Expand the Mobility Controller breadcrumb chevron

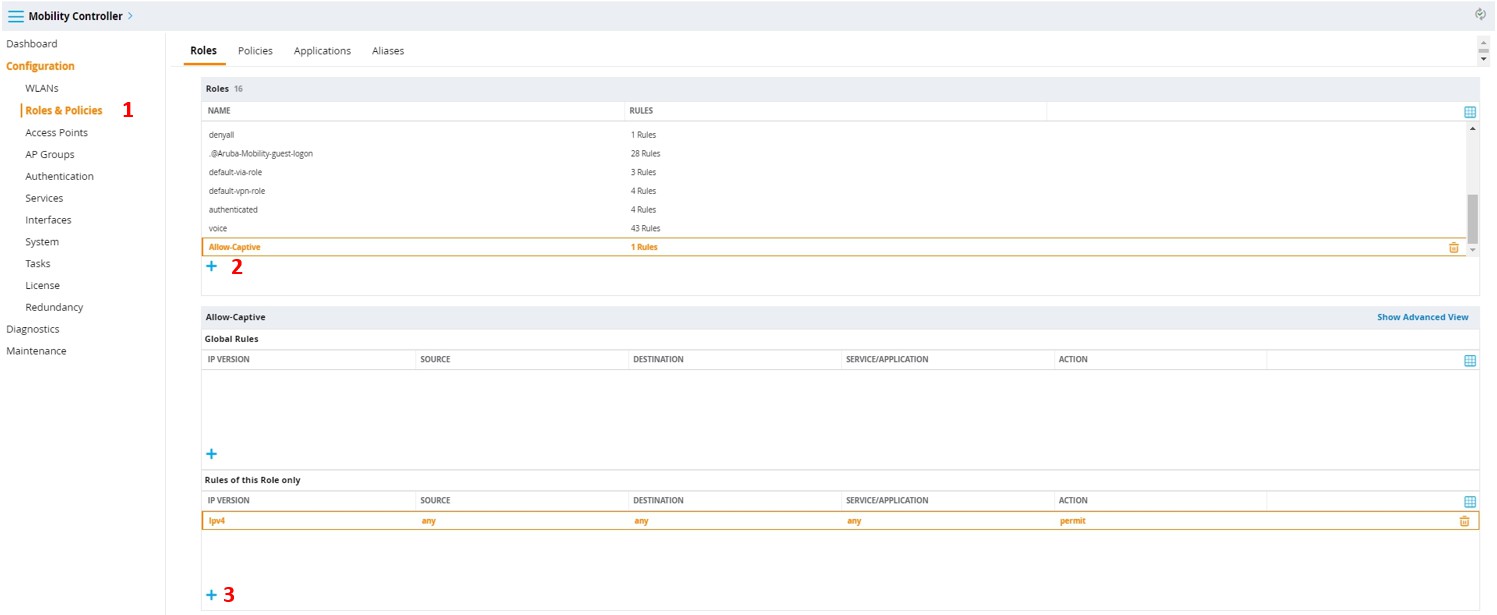point(130,16)
